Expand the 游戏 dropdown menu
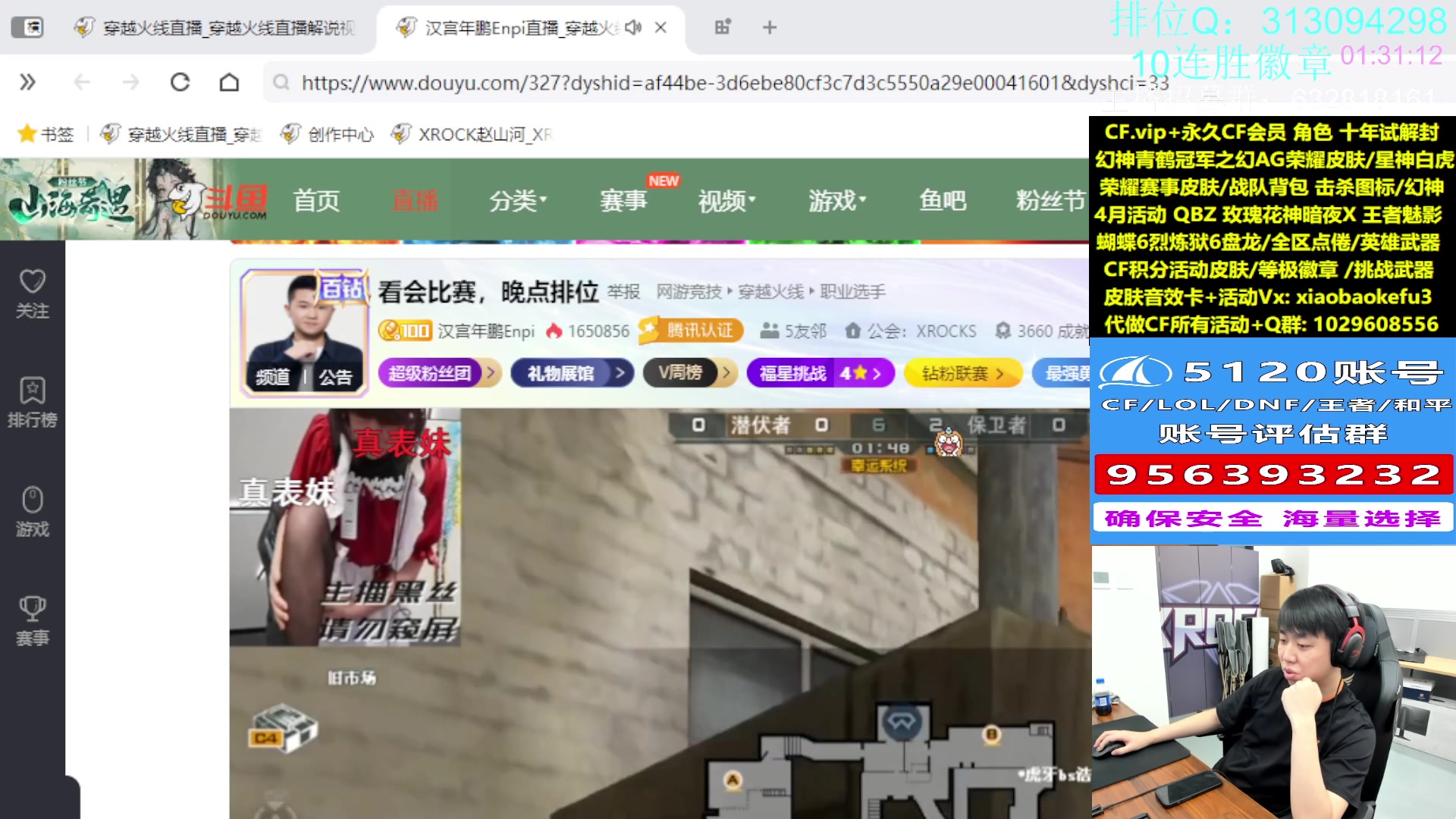Viewport: 1456px width, 819px height. [x=836, y=201]
